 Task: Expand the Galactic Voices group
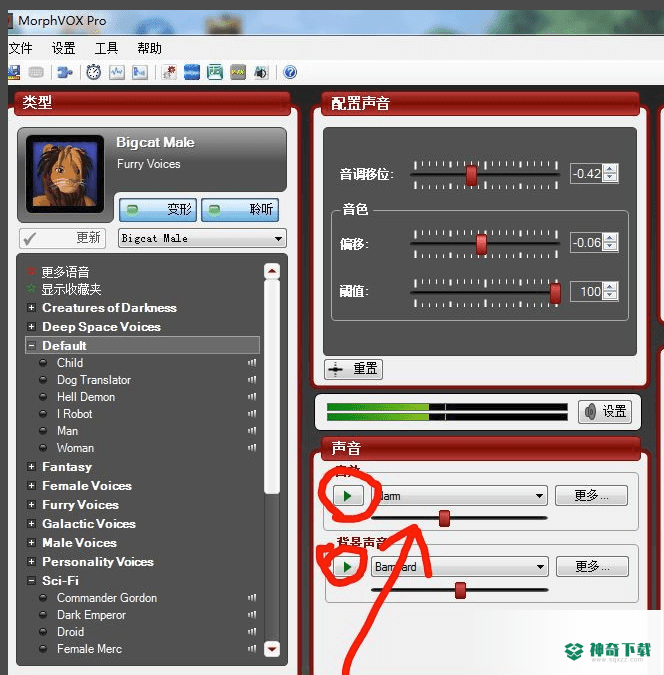31,523
